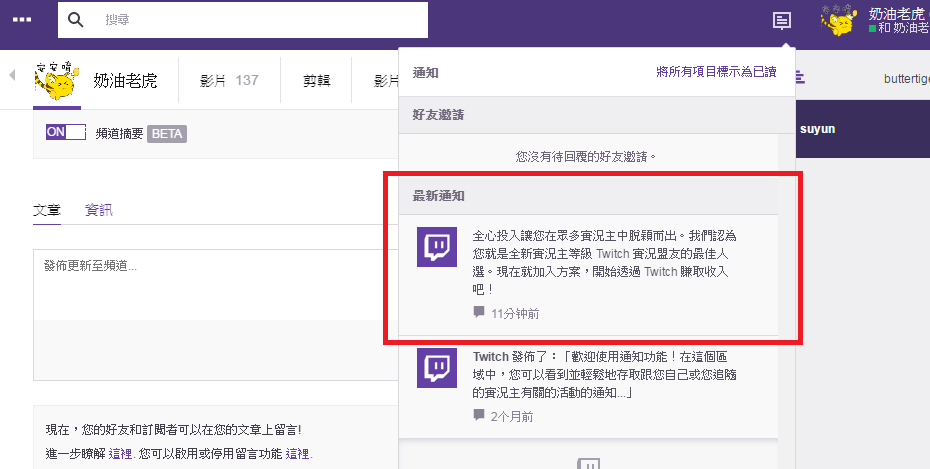Image resolution: width=930 pixels, height=469 pixels.
Task: Open the 歡迎使用通知功能 notification
Action: [x=604, y=375]
